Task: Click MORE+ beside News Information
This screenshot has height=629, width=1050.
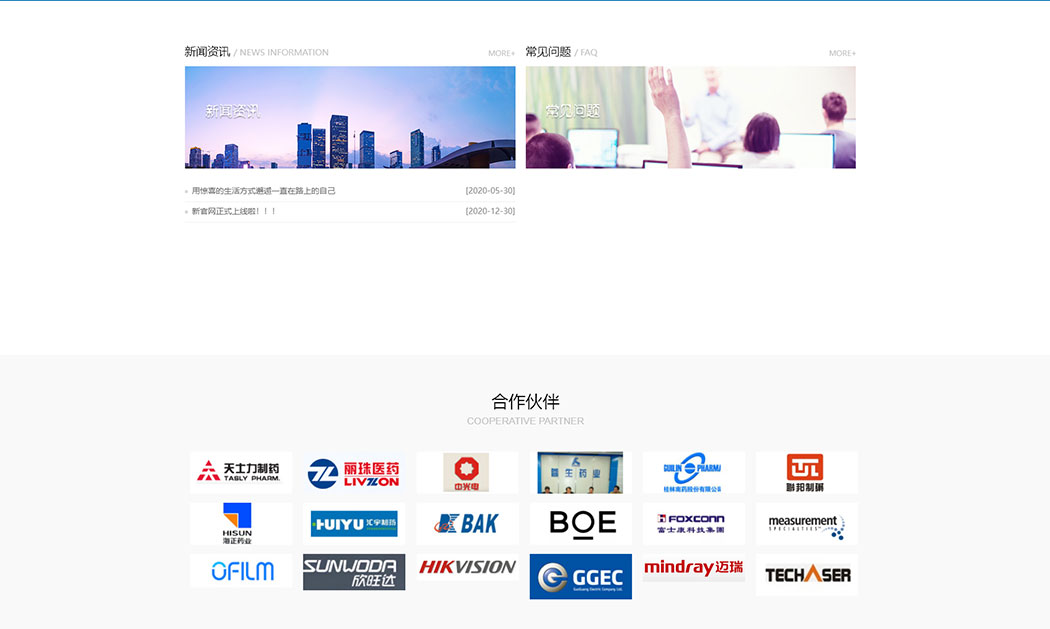Action: click(x=502, y=53)
